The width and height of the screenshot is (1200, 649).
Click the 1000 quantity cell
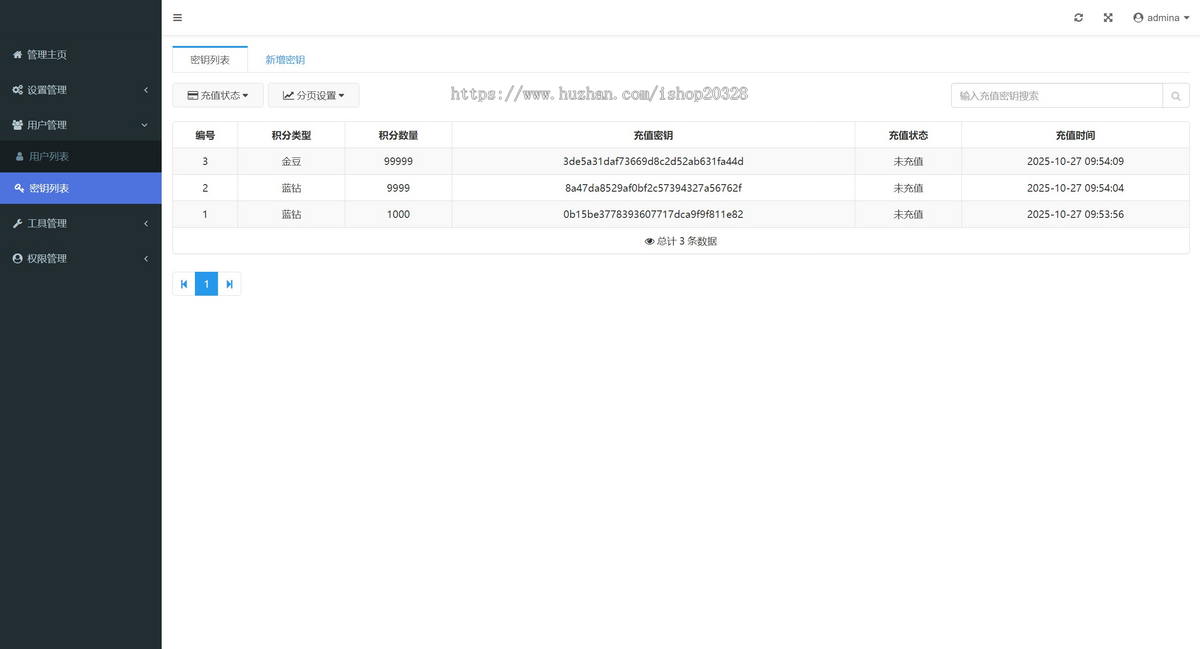click(x=398, y=214)
